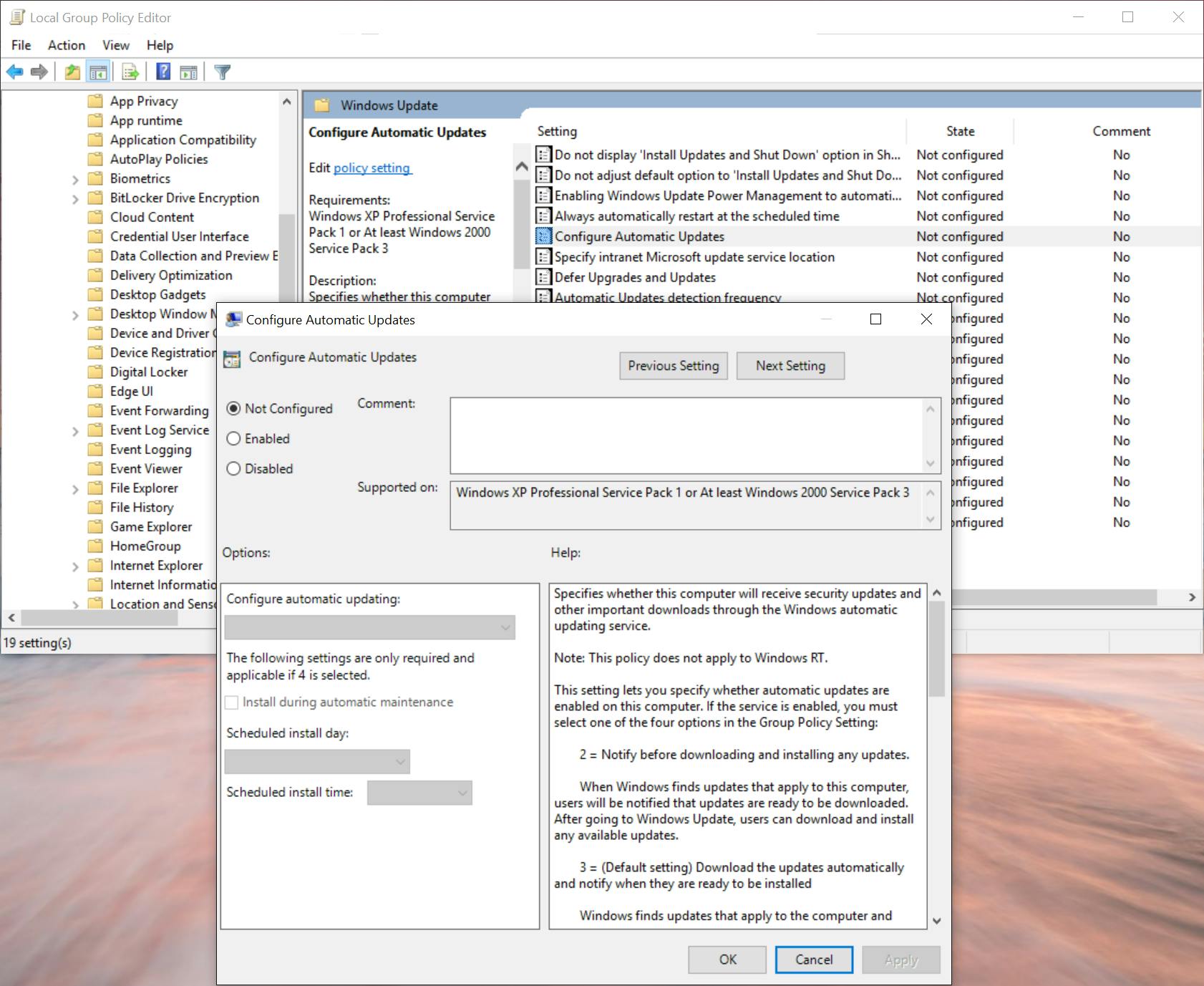The width and height of the screenshot is (1204, 986).
Task: Click the Cloud Content folder icon
Action: point(95,217)
